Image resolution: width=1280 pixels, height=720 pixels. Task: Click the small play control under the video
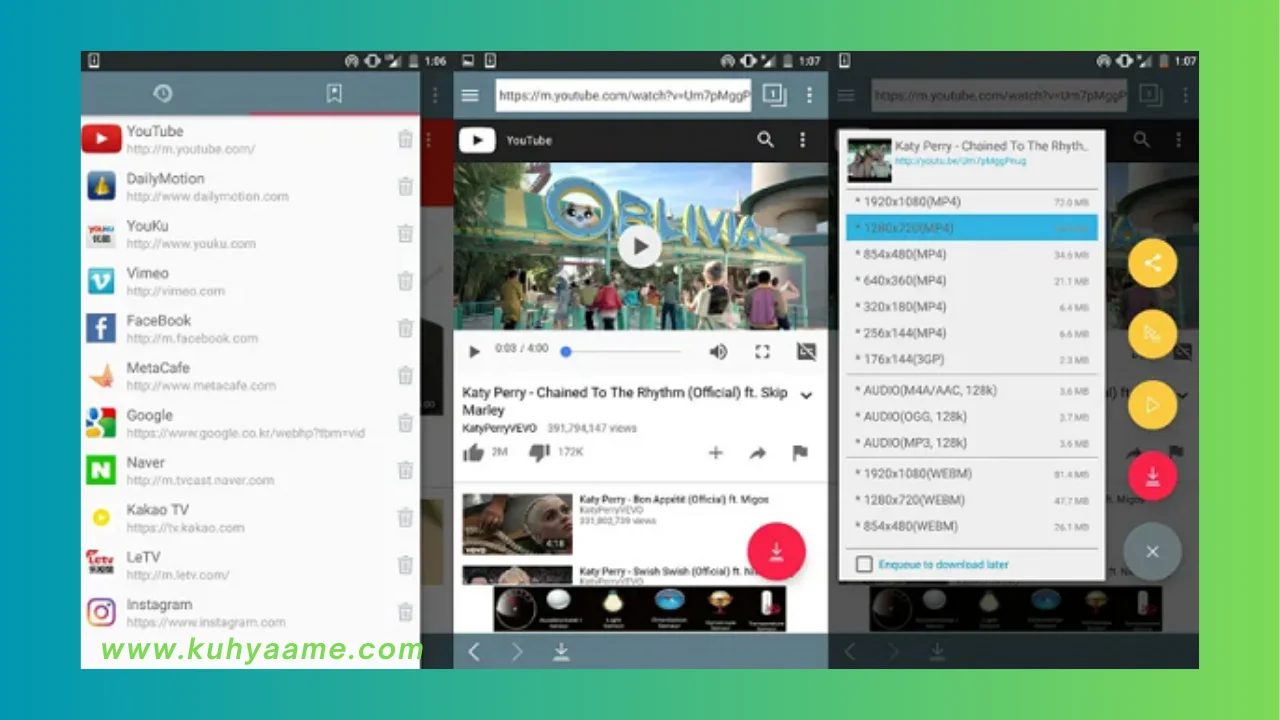click(474, 352)
